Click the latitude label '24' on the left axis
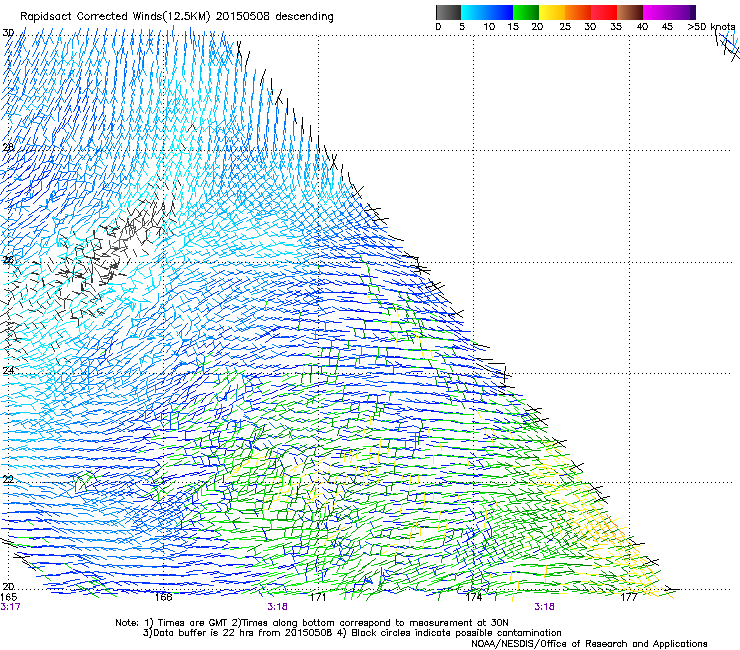The image size is (740, 650). click(x=8, y=371)
